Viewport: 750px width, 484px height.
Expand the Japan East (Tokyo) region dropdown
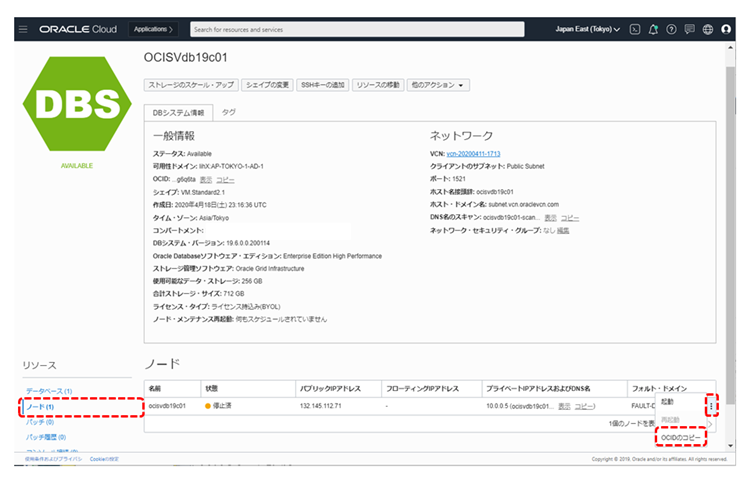pos(588,30)
